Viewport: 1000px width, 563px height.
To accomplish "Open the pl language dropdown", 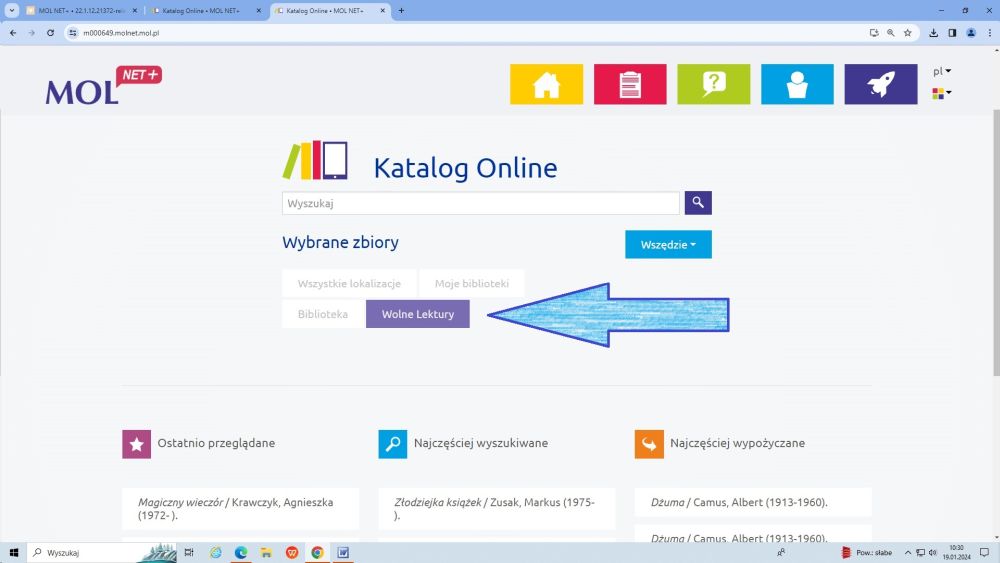I will click(x=942, y=71).
